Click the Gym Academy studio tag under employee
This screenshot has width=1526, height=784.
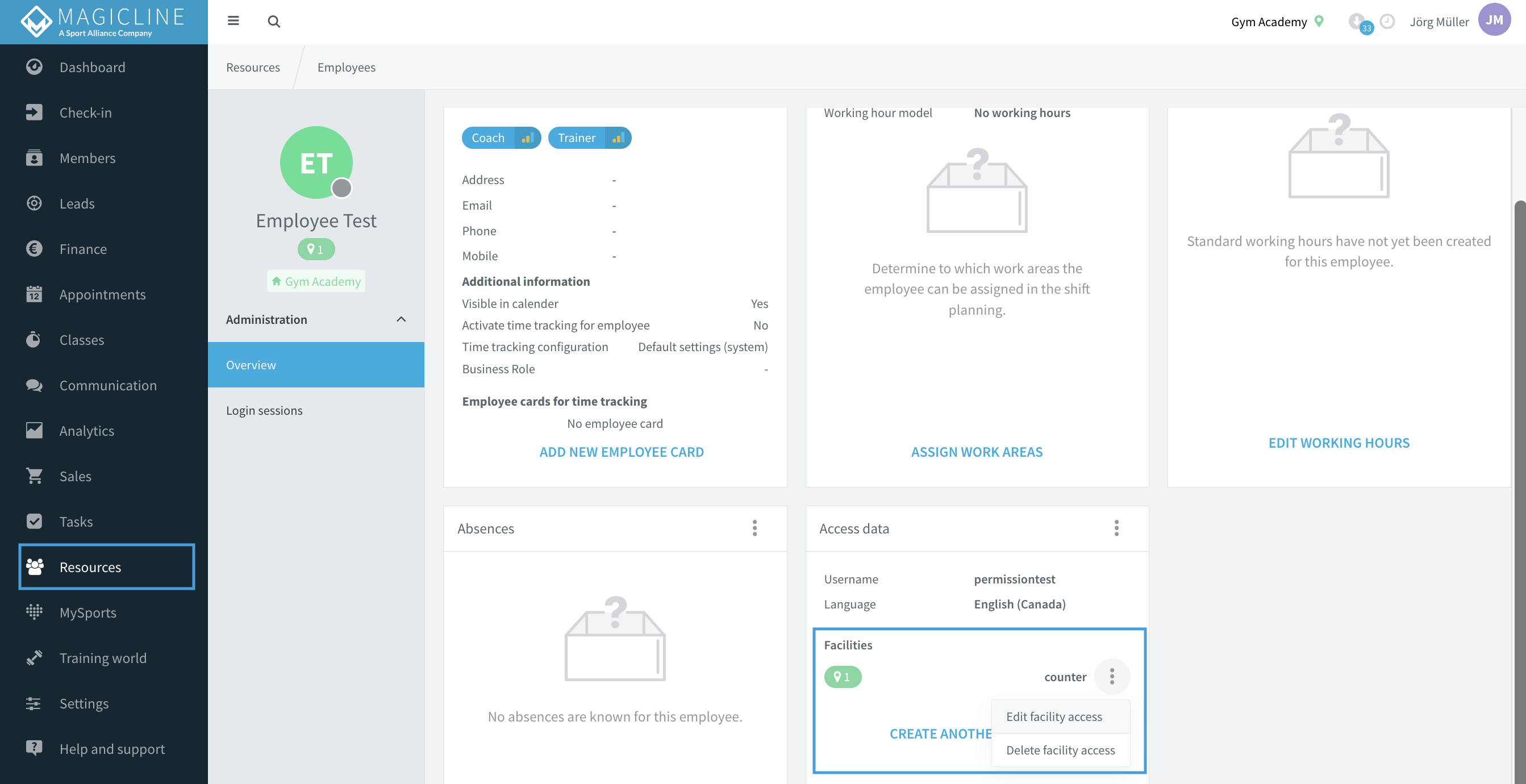(x=316, y=281)
